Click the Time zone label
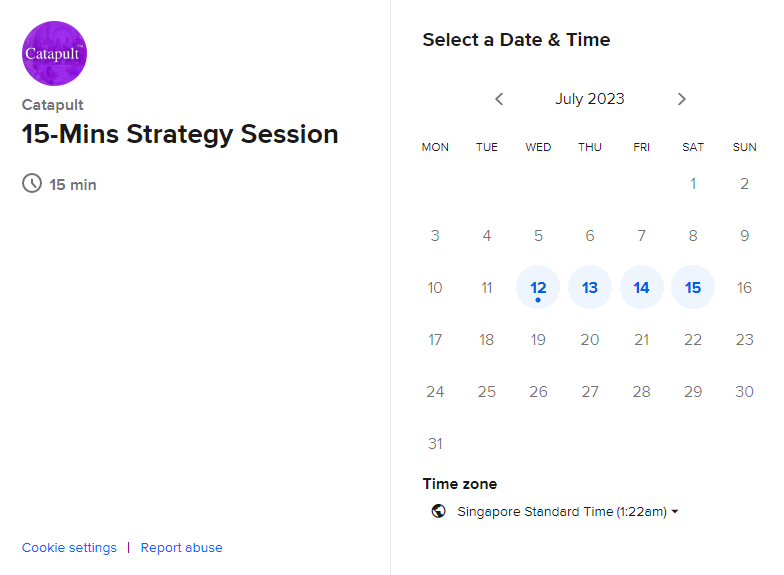The width and height of the screenshot is (784, 575). point(460,484)
